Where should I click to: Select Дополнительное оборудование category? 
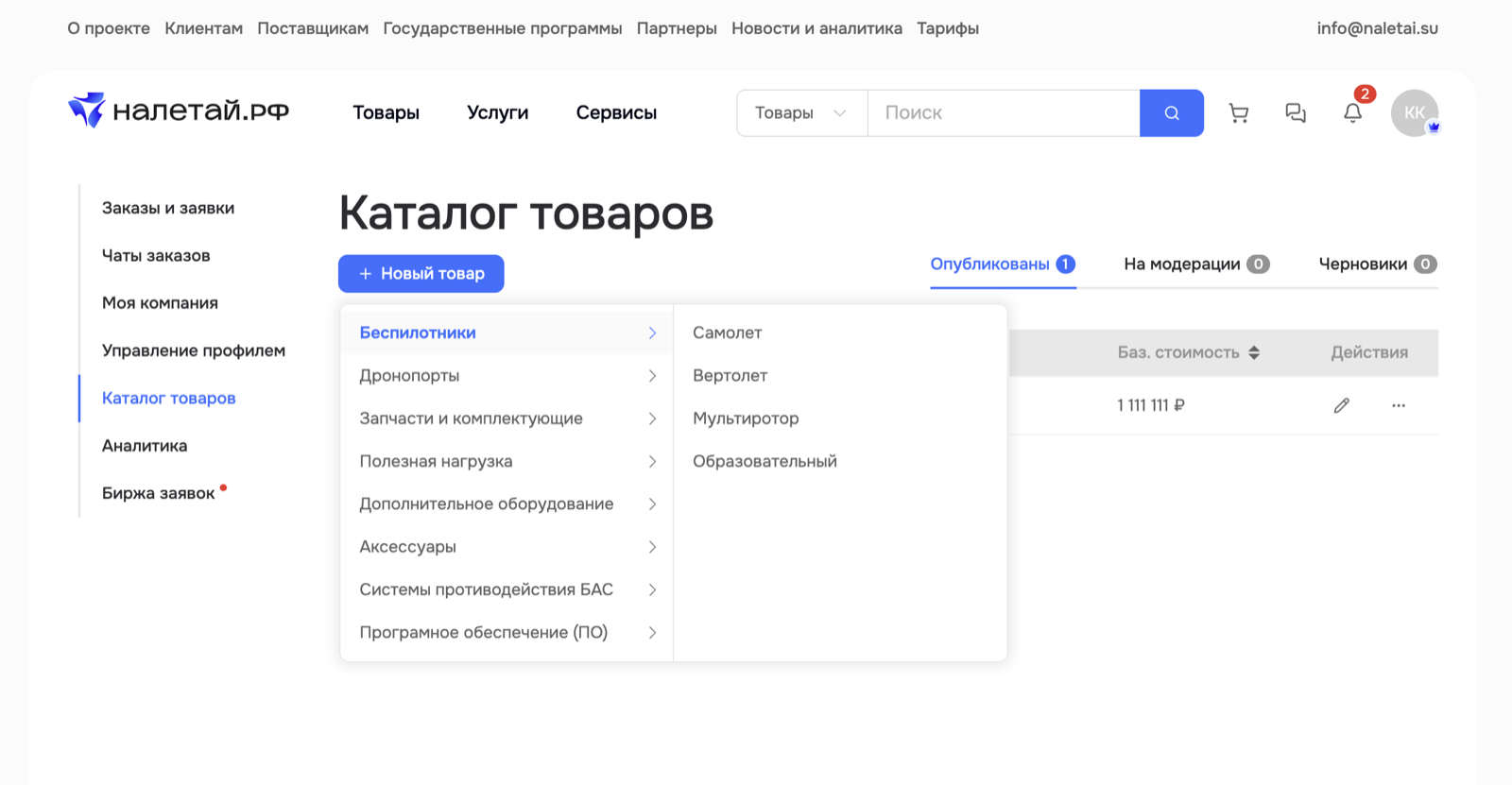pos(507,504)
